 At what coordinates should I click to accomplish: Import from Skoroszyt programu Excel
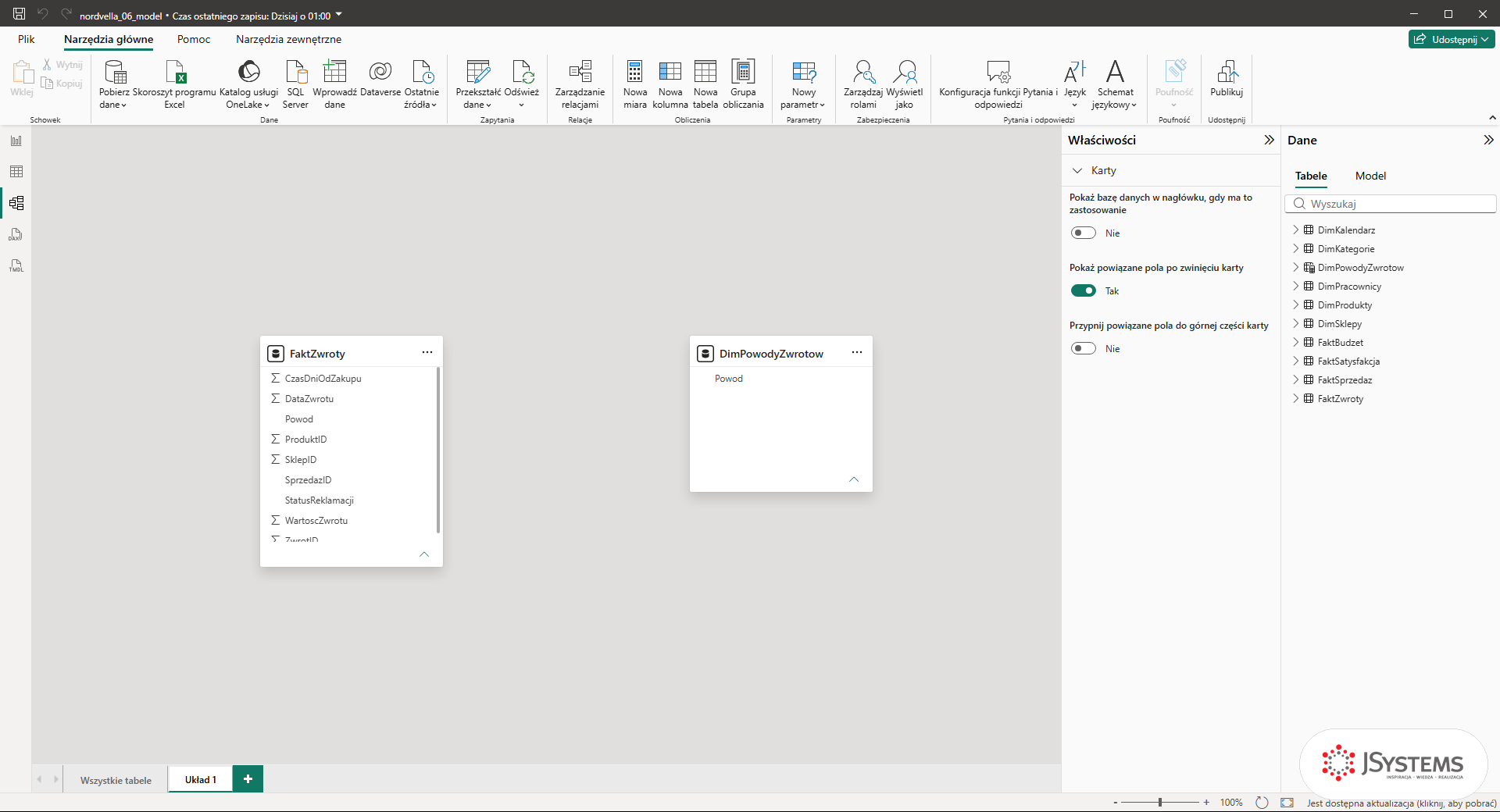174,84
